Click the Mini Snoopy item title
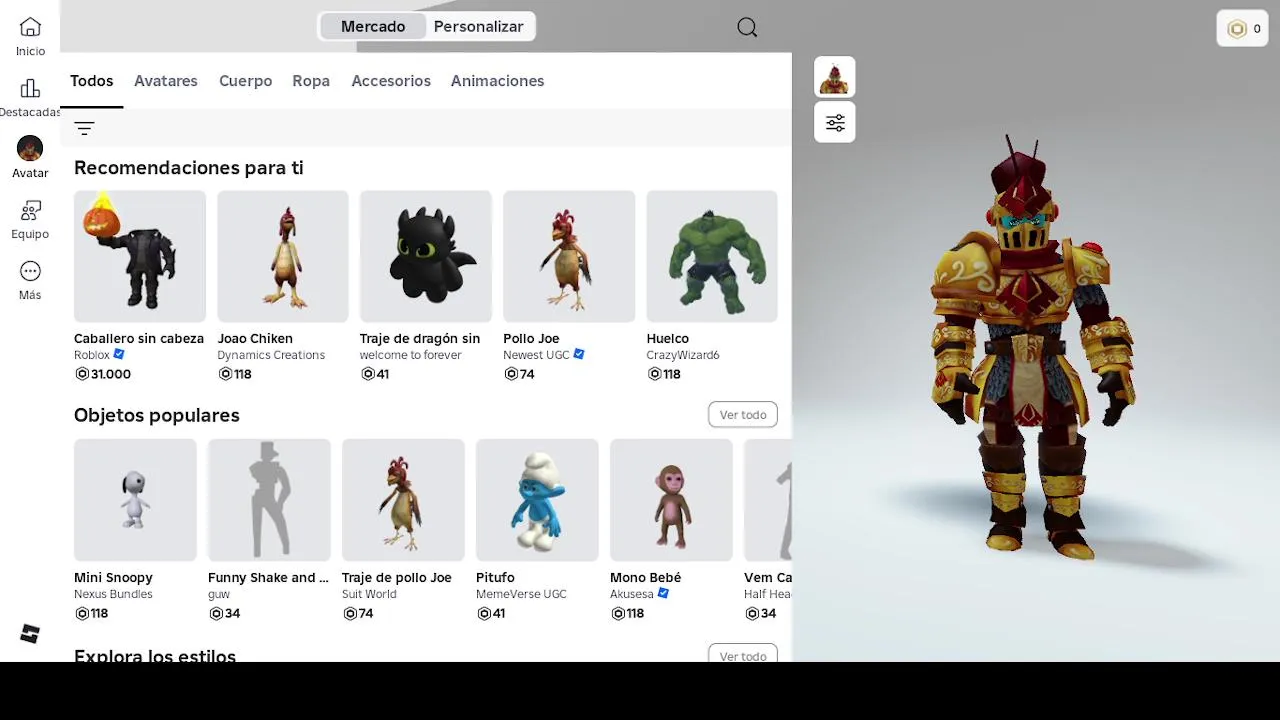This screenshot has width=1280, height=720. point(113,578)
